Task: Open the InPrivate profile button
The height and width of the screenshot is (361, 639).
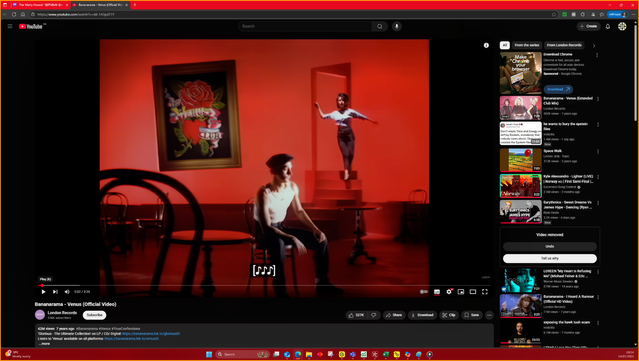Action: tap(617, 14)
